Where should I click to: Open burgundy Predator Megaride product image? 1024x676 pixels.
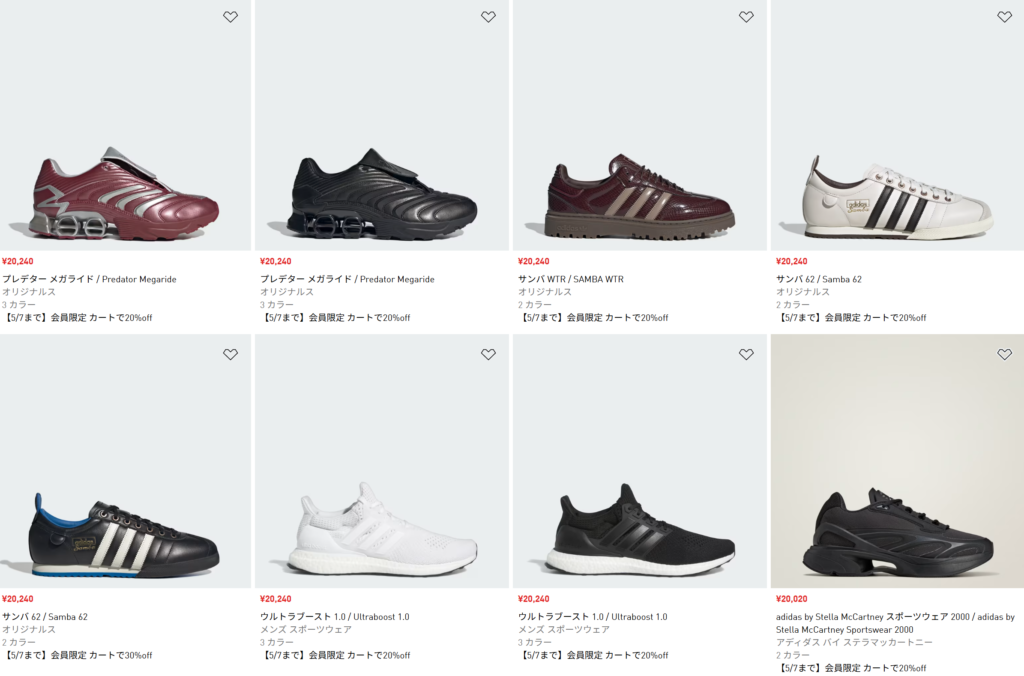pos(125,195)
